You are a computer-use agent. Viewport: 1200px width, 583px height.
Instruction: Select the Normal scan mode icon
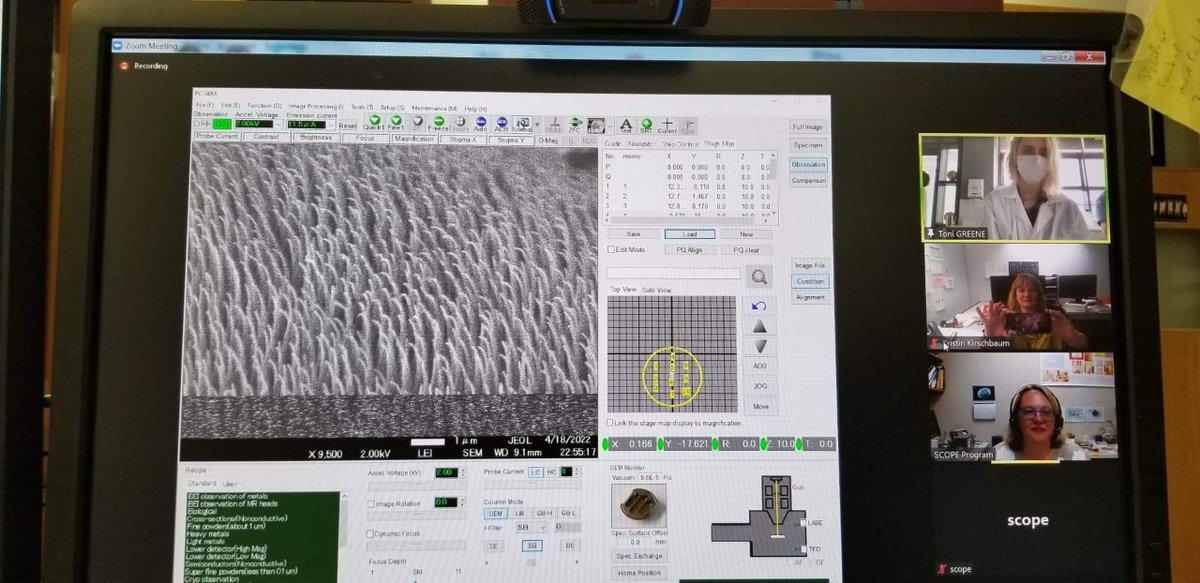coord(522,123)
